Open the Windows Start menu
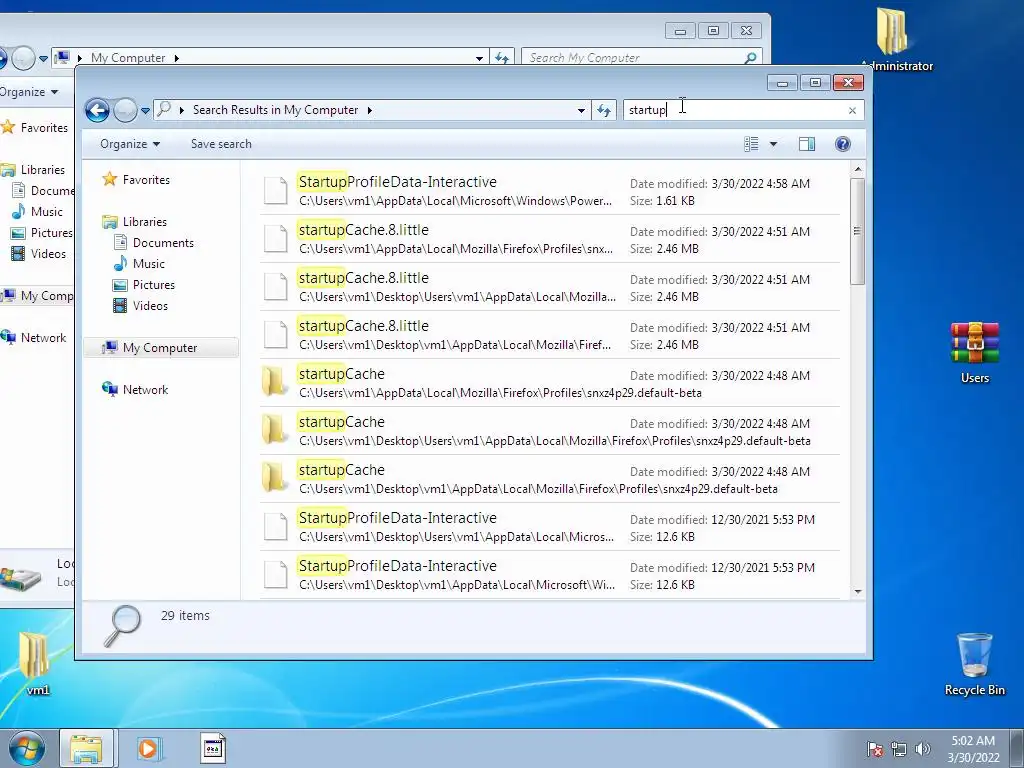1024x768 pixels. tap(27, 748)
